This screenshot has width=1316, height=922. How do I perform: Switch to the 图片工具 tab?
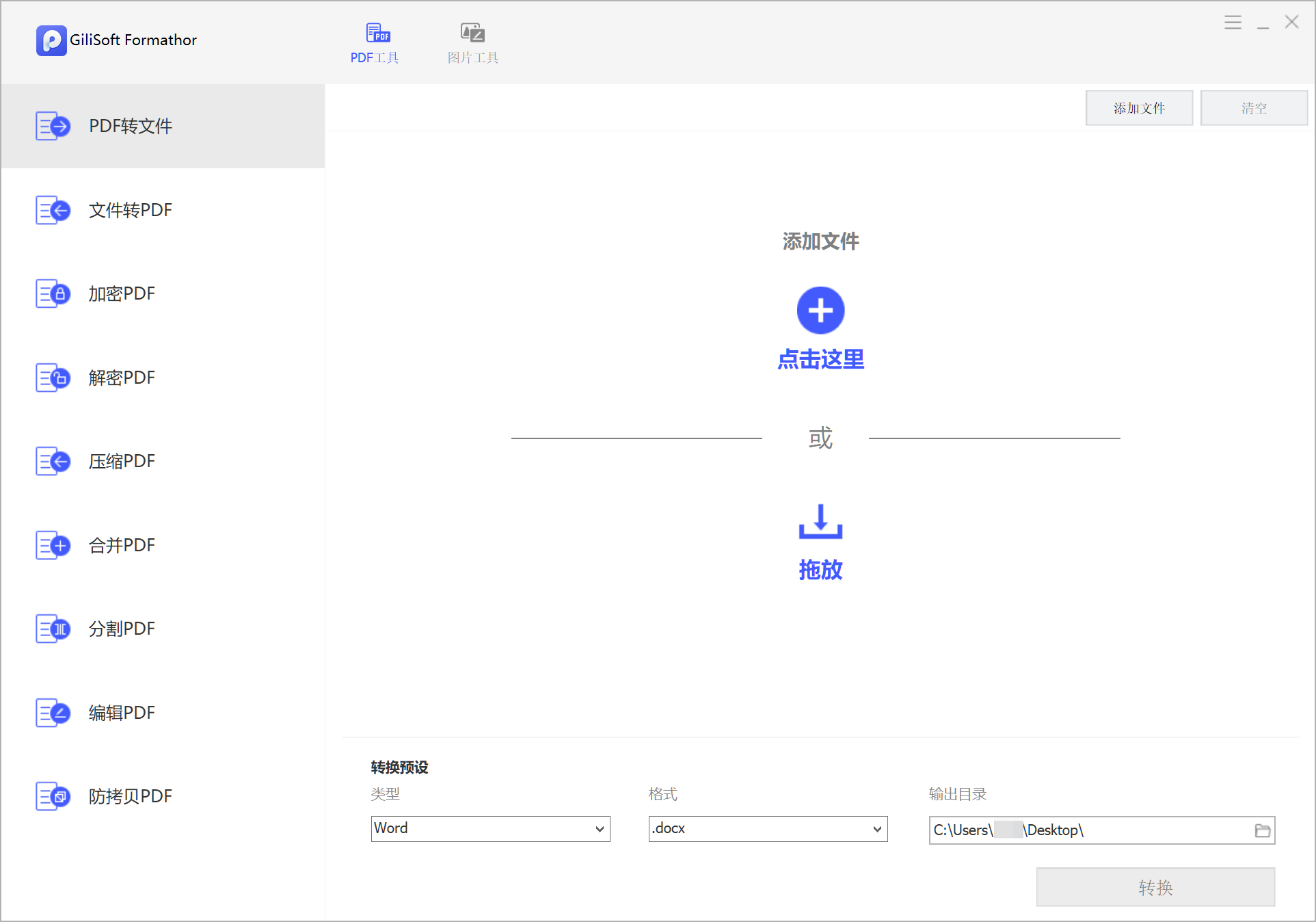[x=472, y=43]
